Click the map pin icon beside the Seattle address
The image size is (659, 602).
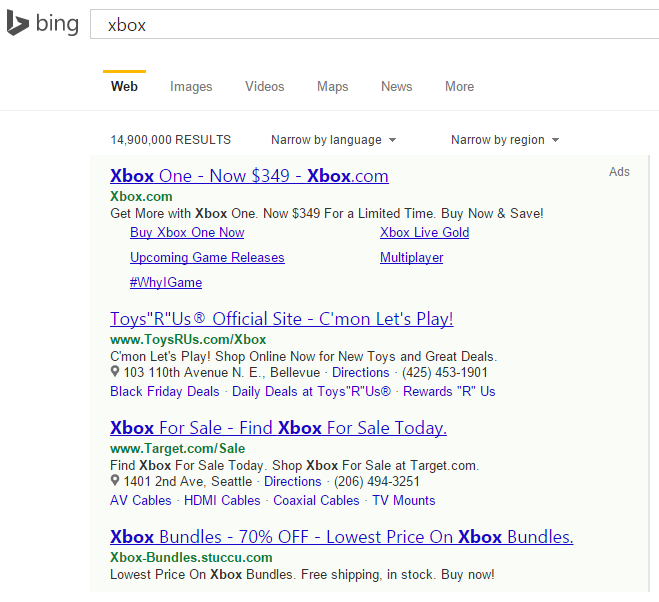115,481
